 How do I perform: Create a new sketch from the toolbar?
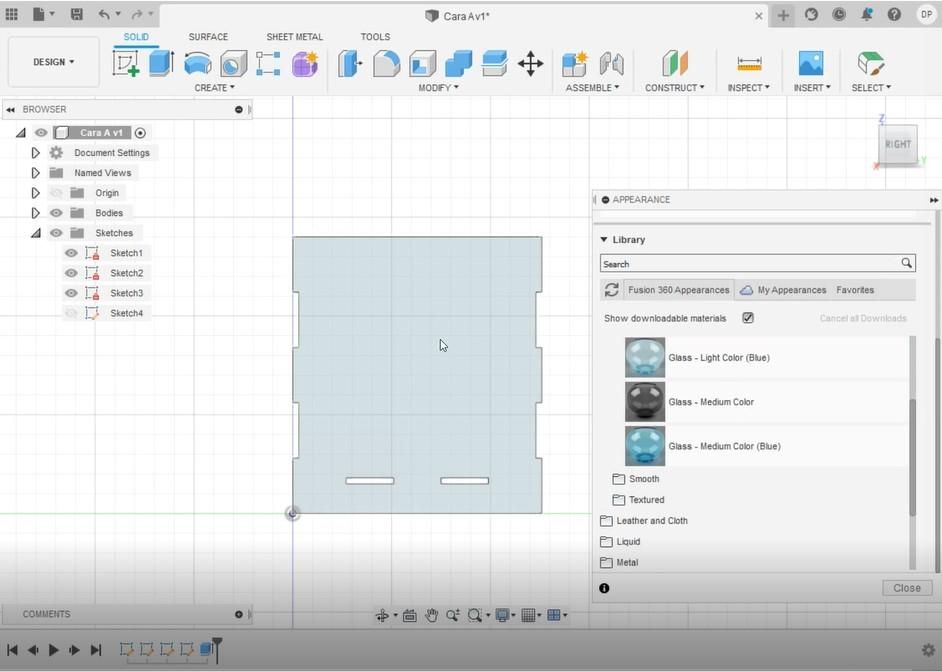[126, 63]
